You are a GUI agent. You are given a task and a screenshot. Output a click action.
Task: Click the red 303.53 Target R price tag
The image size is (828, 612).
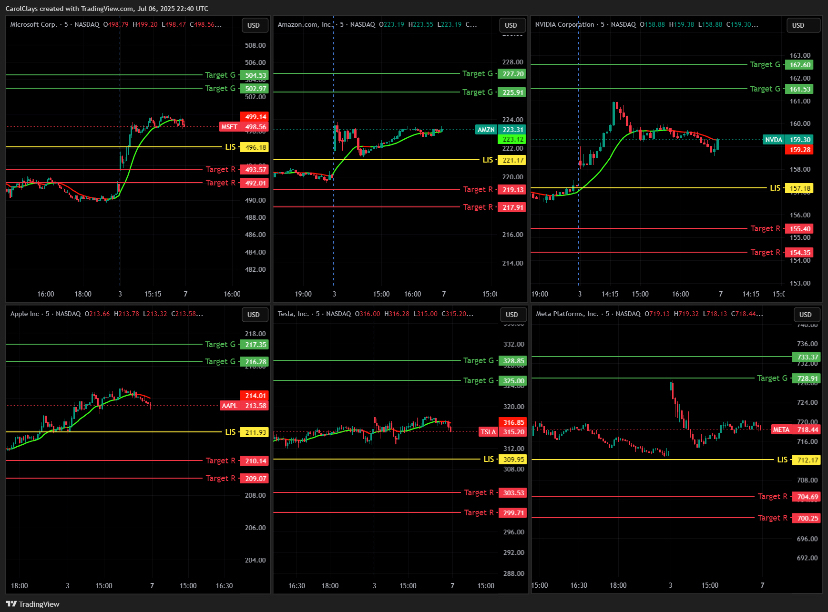coord(513,493)
